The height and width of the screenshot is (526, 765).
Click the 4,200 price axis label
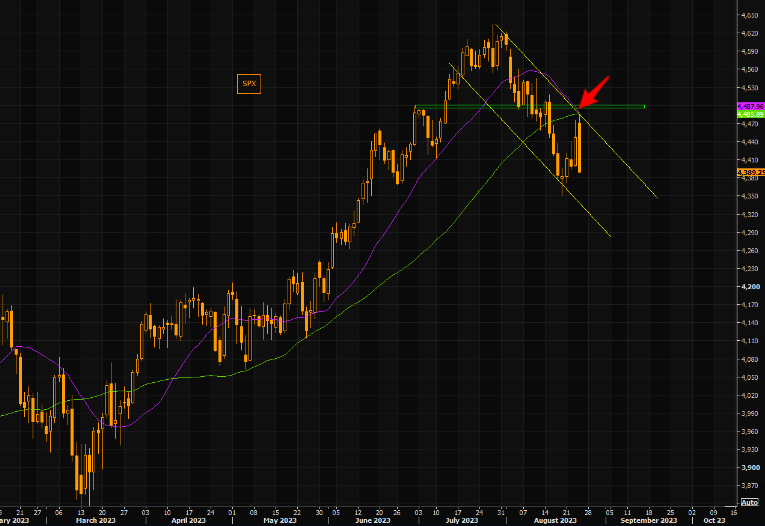click(749, 287)
